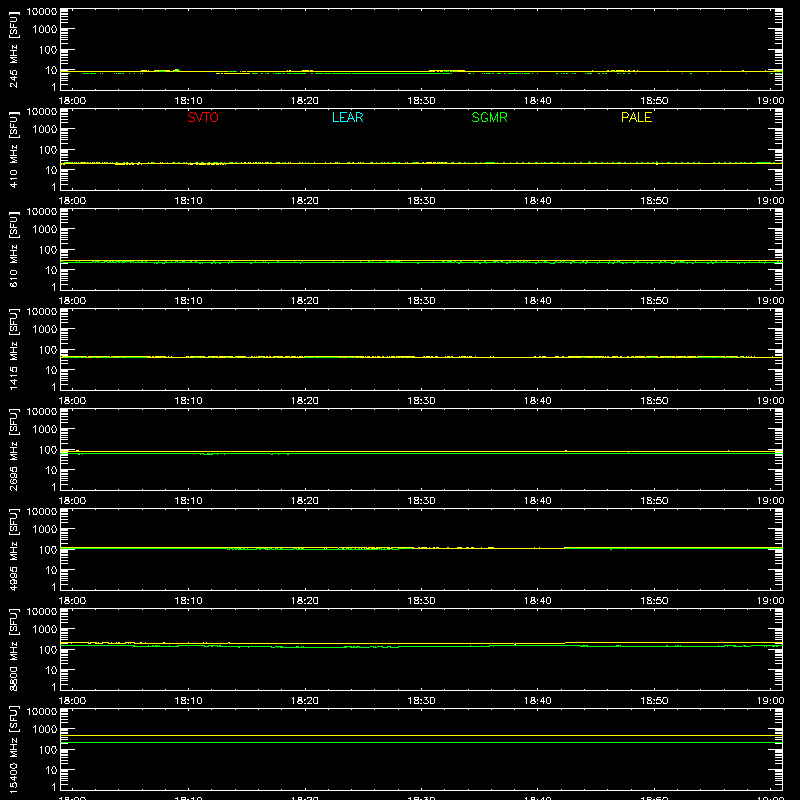The height and width of the screenshot is (800, 800).
Task: Select the 8800 MHz [SFU] axis title
Action: click(x=13, y=649)
